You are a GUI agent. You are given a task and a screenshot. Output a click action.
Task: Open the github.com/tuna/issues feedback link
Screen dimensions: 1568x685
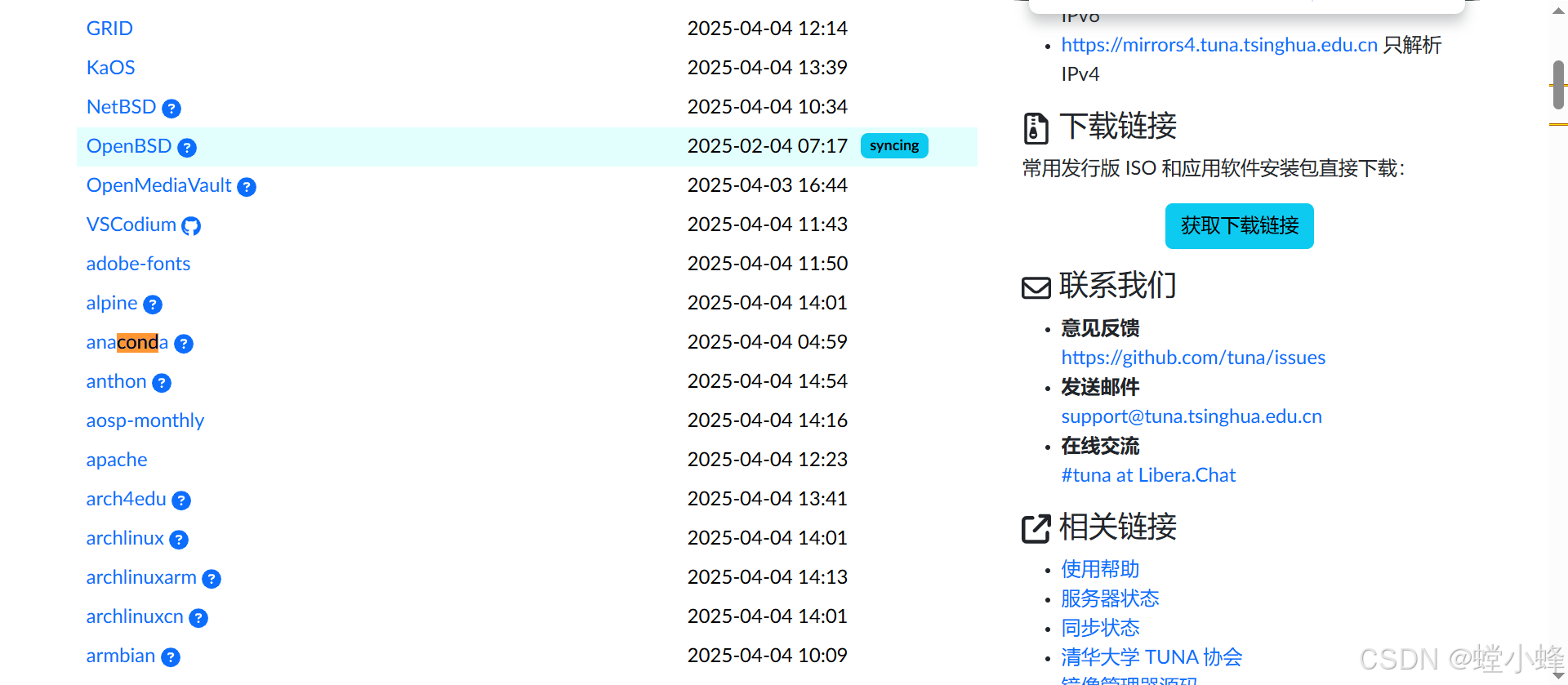(x=1193, y=358)
